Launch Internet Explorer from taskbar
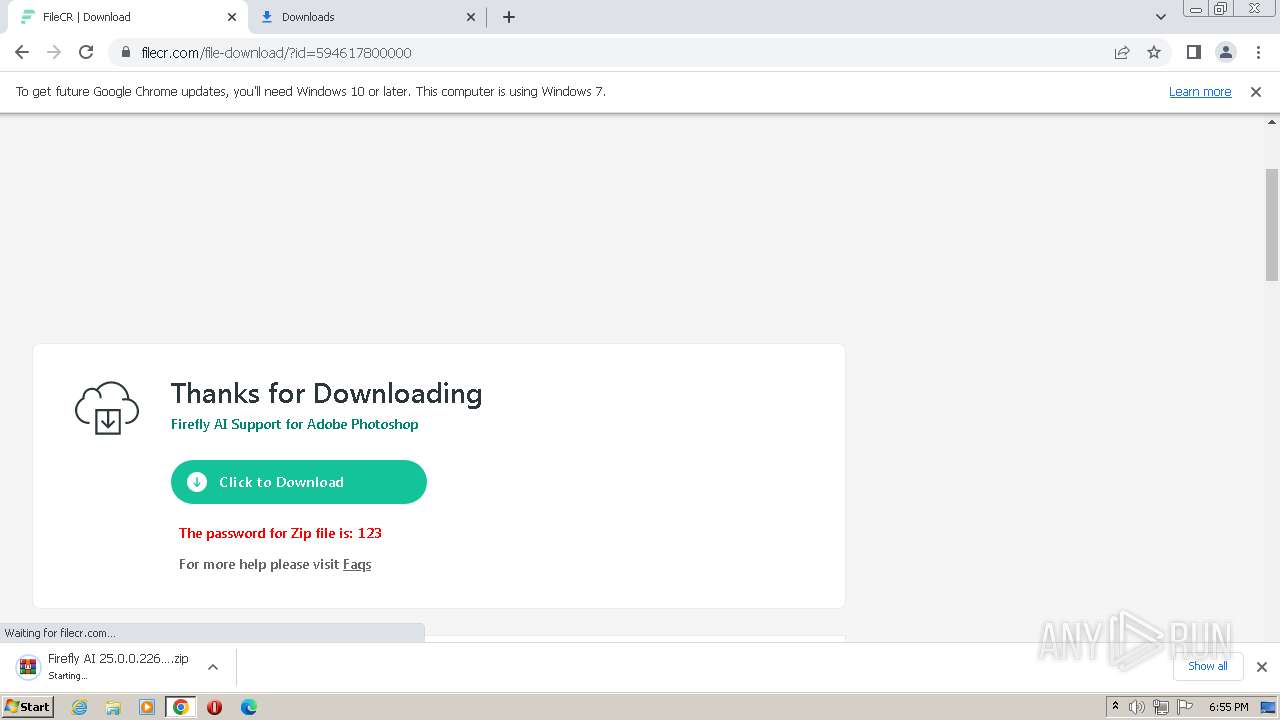Screen dimensions: 1280x720 coord(79,707)
